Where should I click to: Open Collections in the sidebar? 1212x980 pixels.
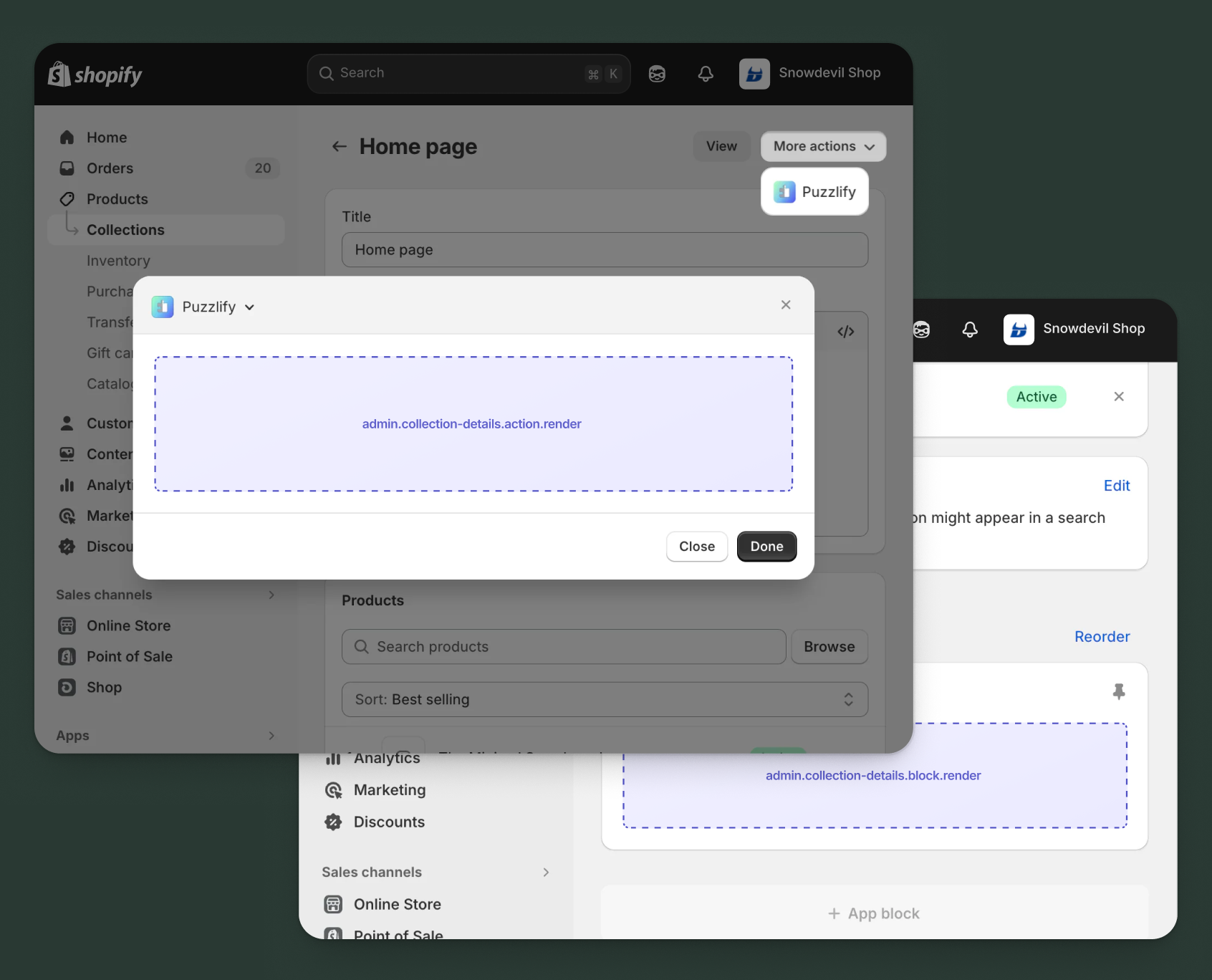pyautogui.click(x=166, y=230)
